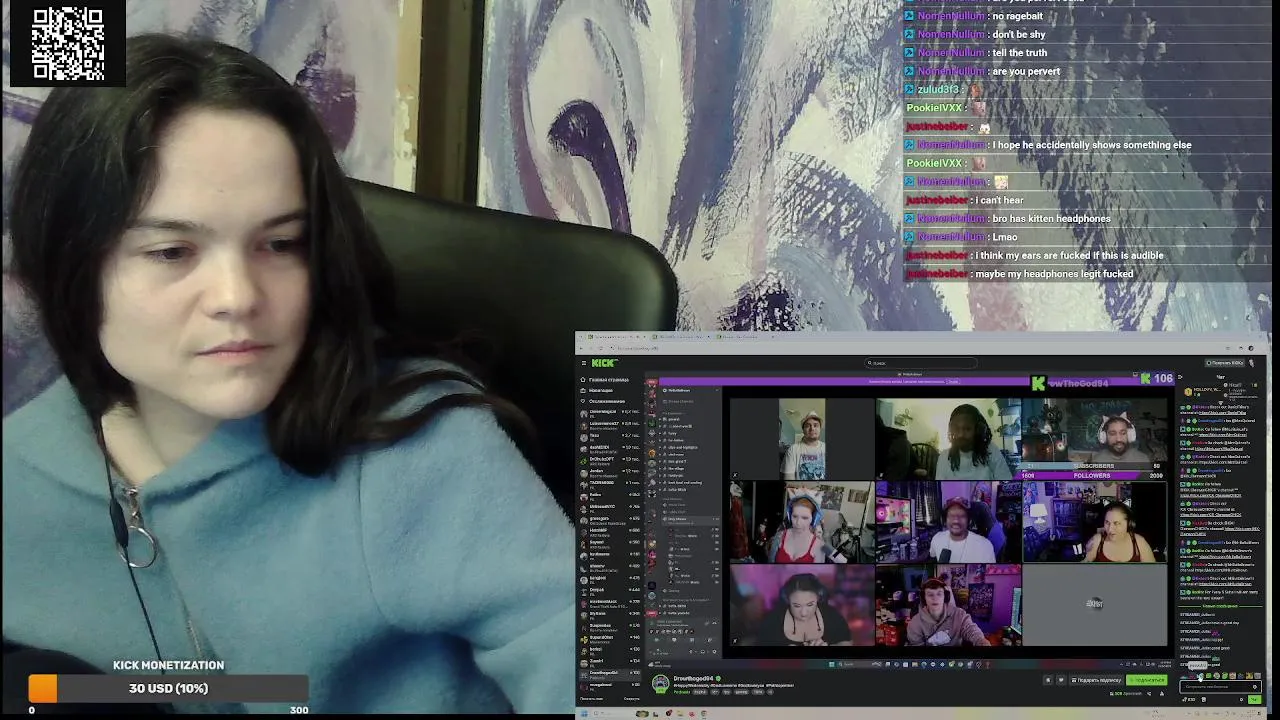
Task: Click the green KICK logo in the browser
Action: (604, 363)
